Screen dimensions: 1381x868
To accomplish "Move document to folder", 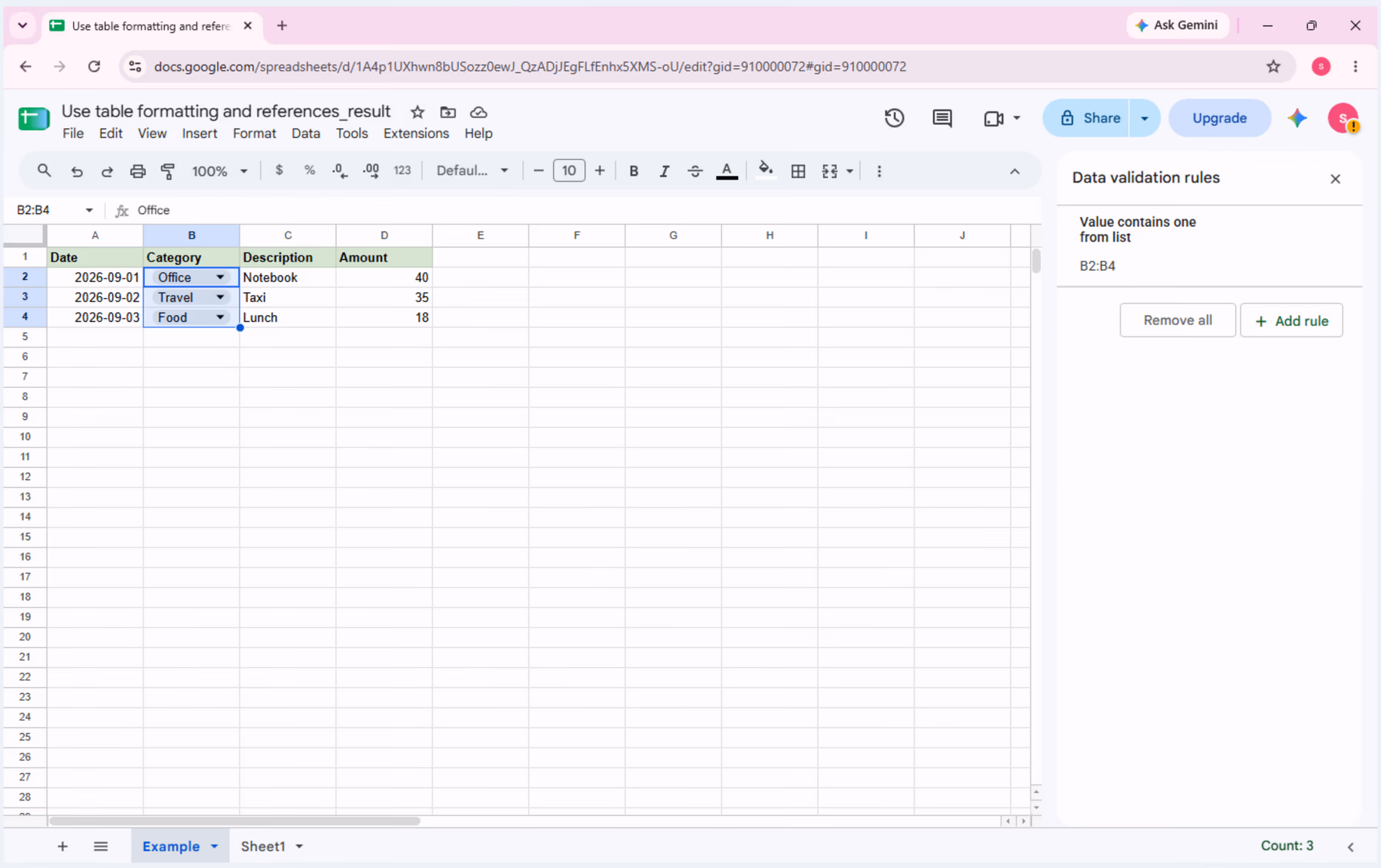I will pos(448,112).
